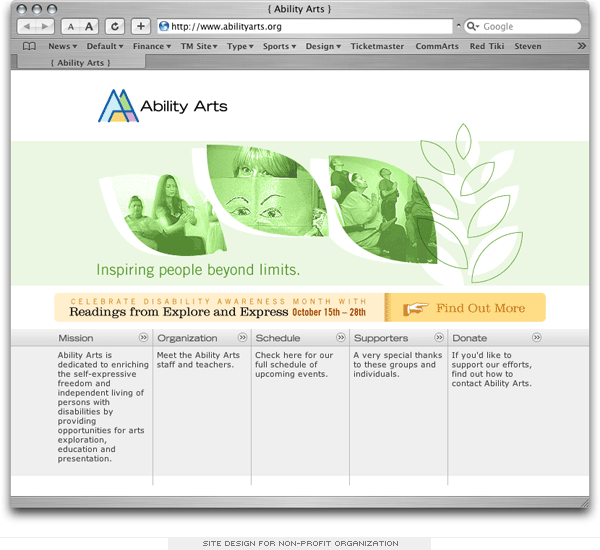The image size is (600, 550).
Task: Open the Mission section heading
Action: pyautogui.click(x=76, y=338)
